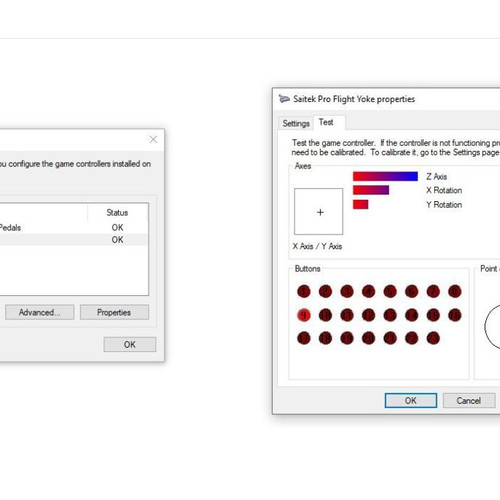Click button indicator 16 at second row end

455,315
